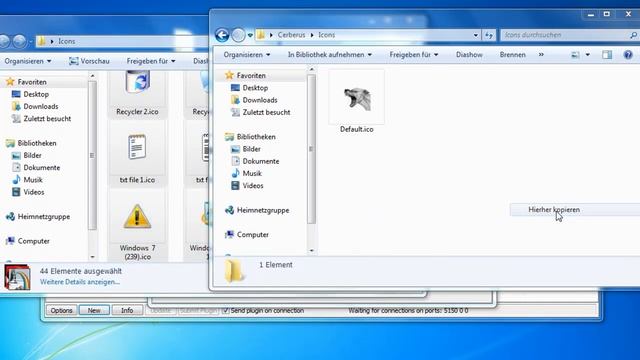
Task: Select Heimnetzgruppe in rear window sidebar
Action: coord(38,217)
